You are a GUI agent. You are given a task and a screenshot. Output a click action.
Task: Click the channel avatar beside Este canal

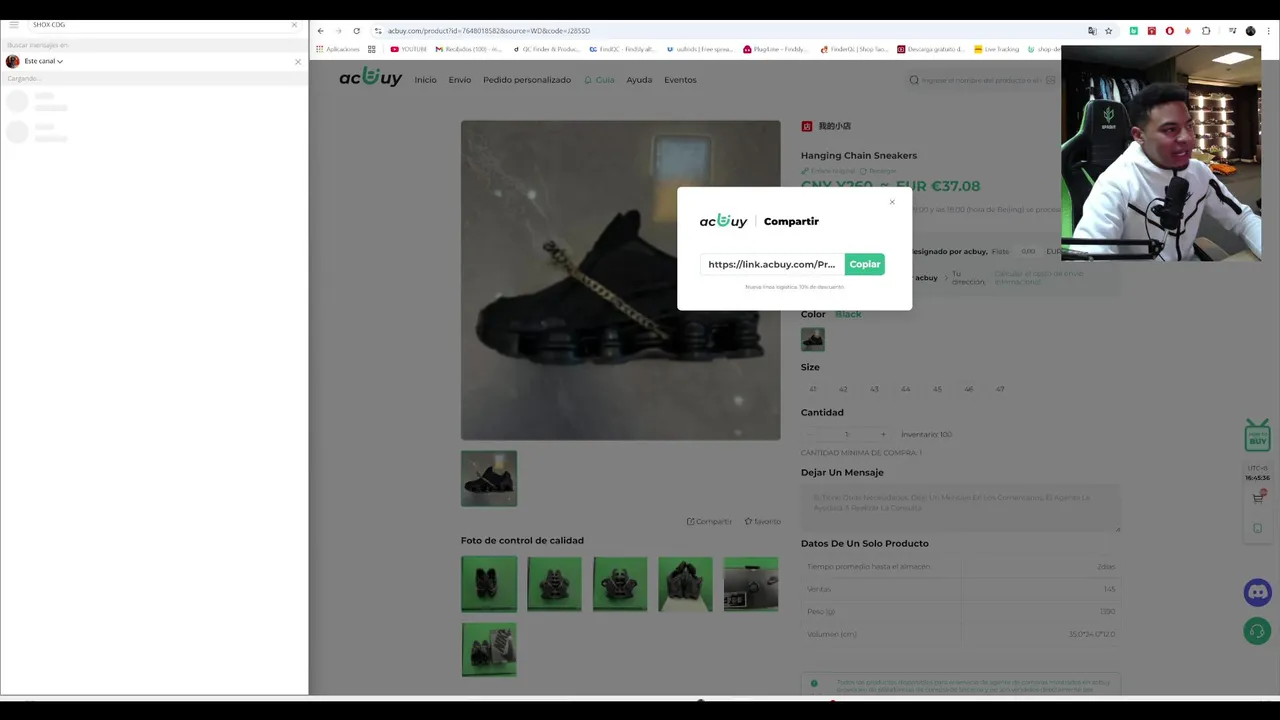pos(13,61)
